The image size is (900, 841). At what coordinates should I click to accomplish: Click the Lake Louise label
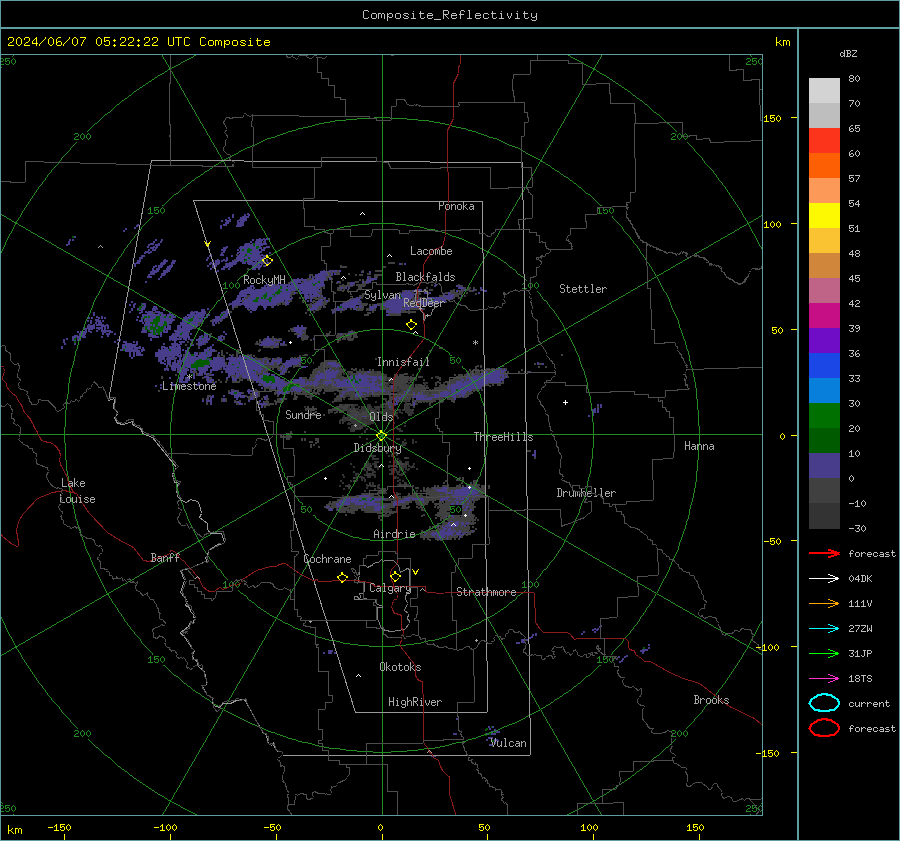(x=77, y=491)
